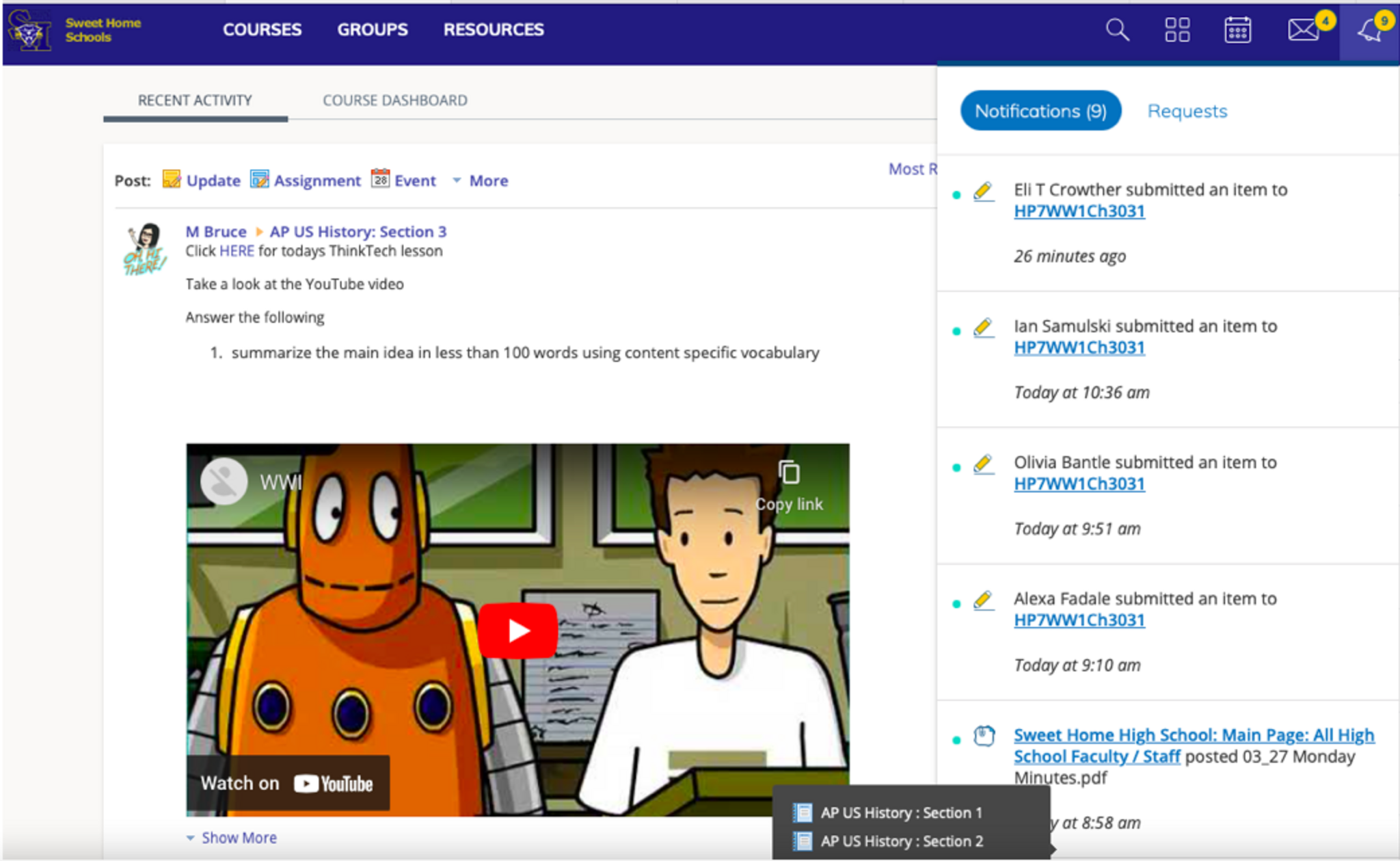Play the YouTube video
Screen dimensions: 1400x861
pos(517,631)
